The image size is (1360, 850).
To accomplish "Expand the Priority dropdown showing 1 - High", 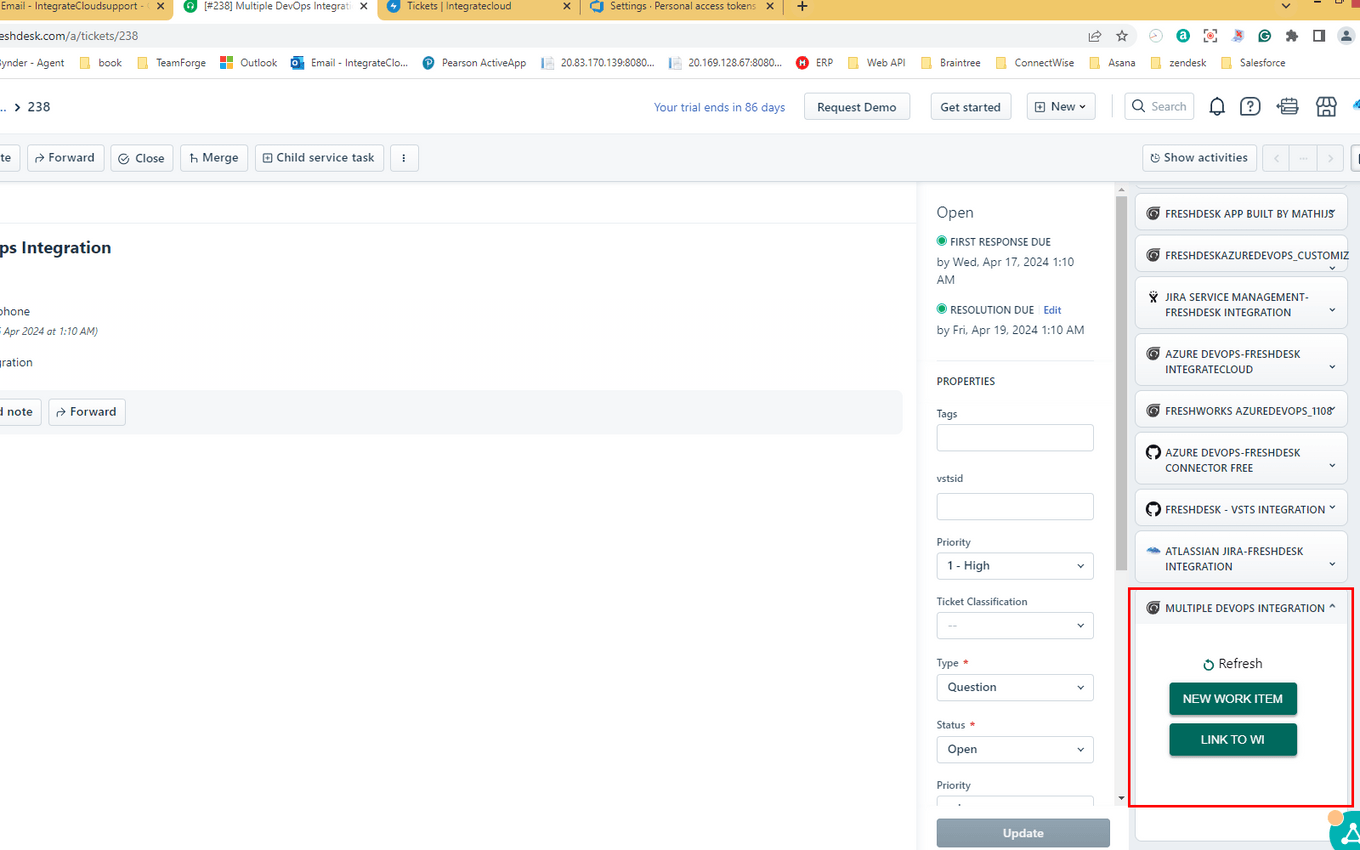I will 1014,566.
